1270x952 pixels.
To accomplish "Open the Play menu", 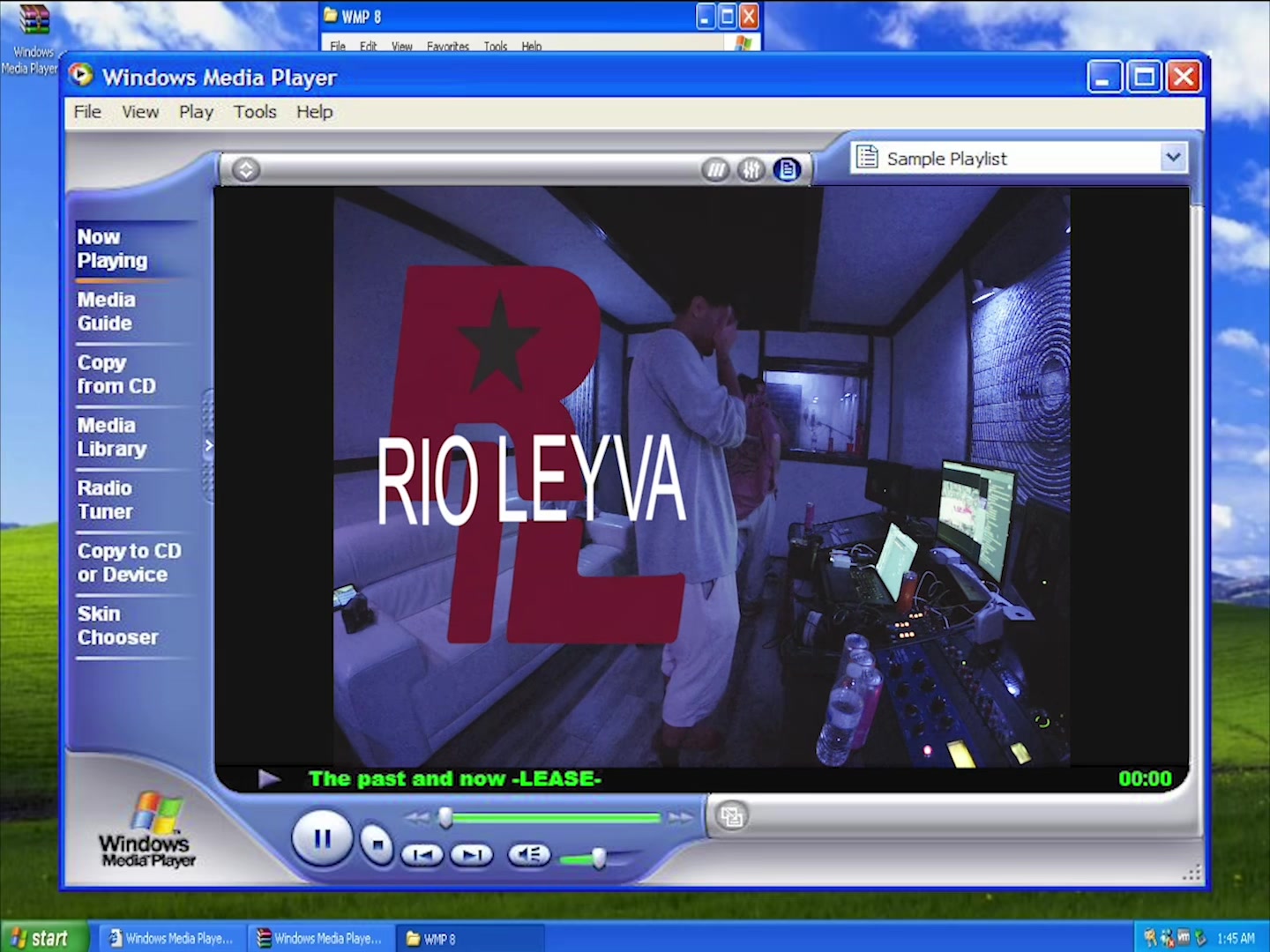I will tap(196, 112).
